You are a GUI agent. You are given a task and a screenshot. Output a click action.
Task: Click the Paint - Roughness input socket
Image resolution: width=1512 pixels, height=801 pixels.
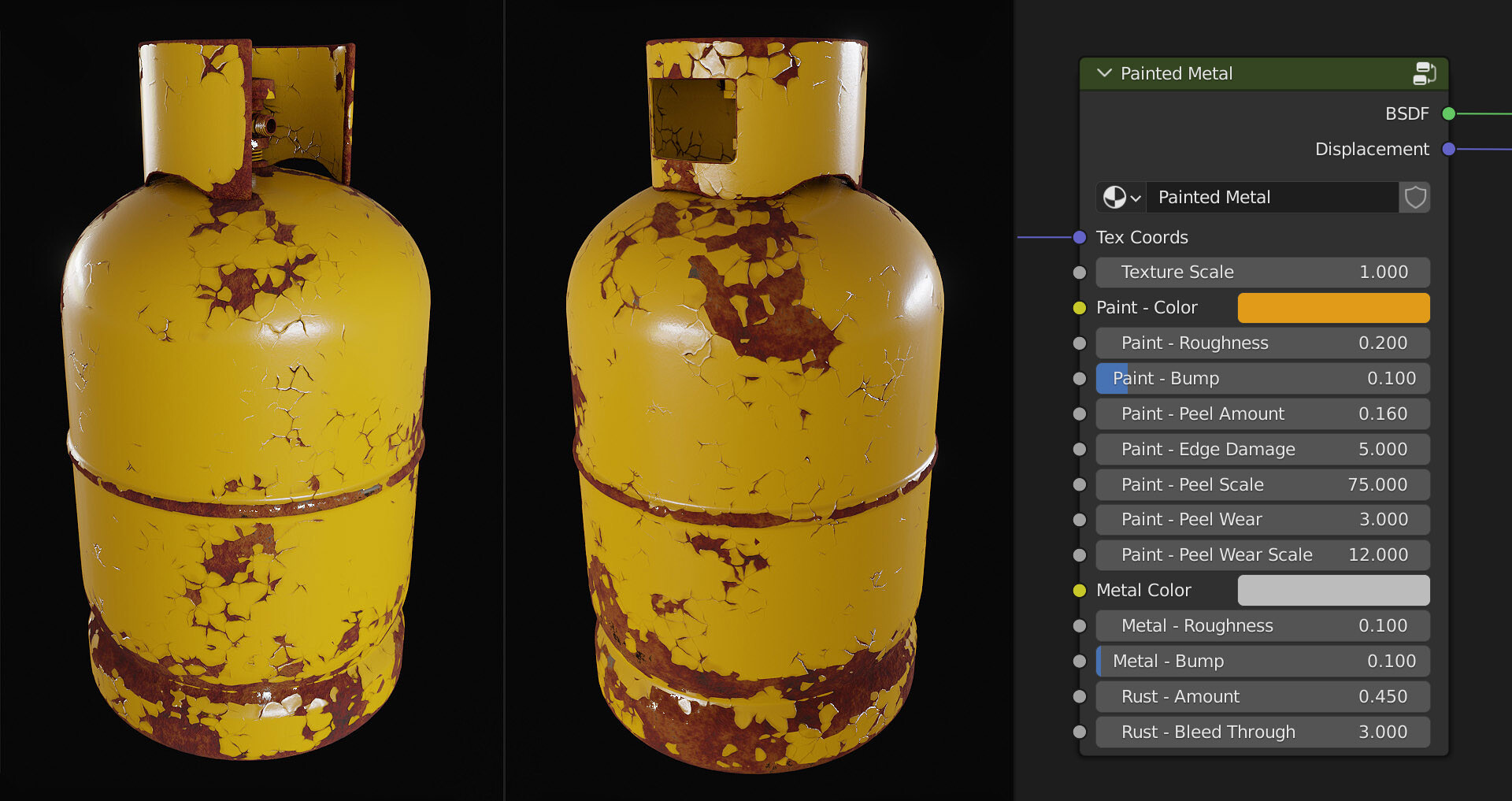point(1079,343)
